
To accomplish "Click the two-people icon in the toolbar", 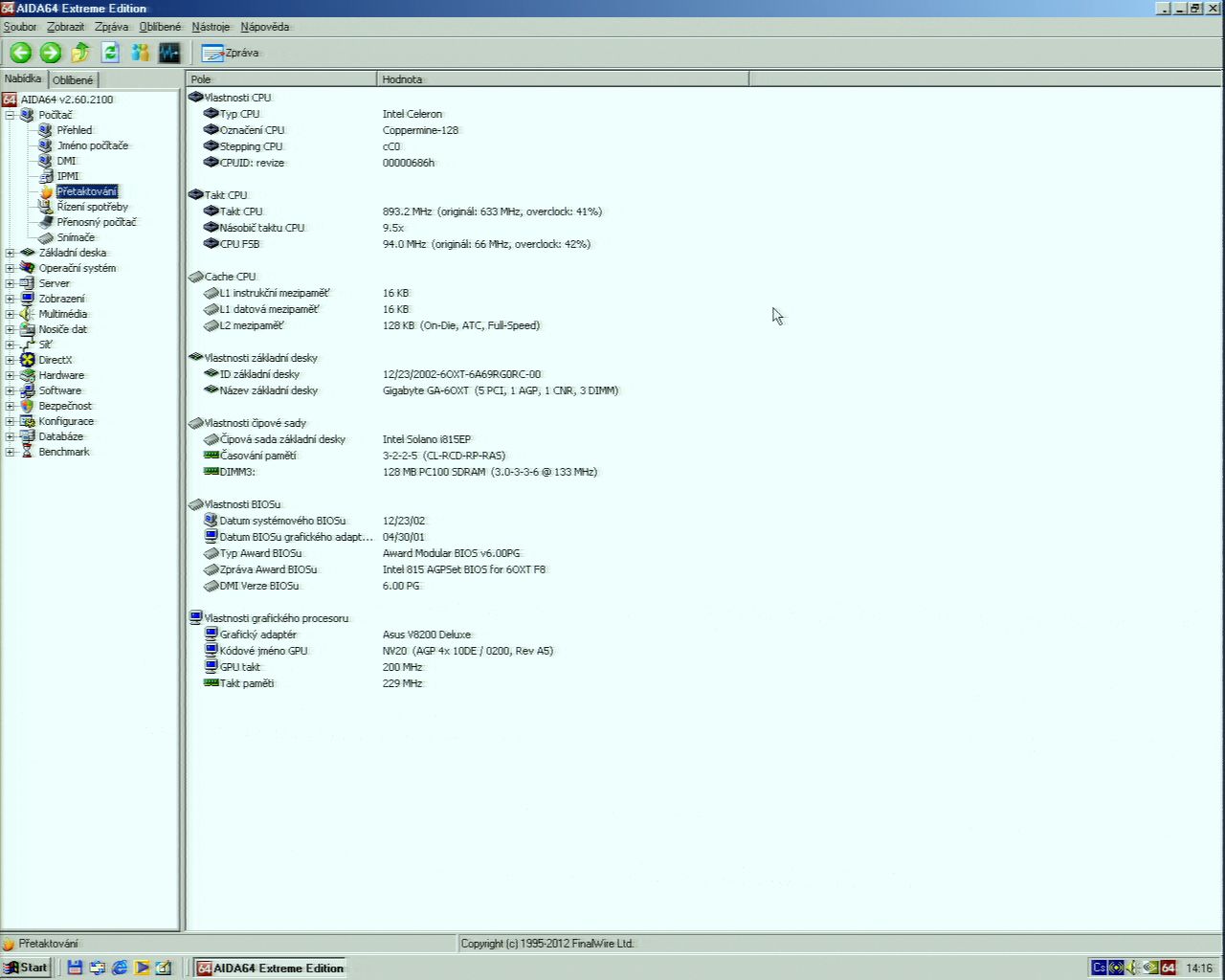I will coord(140,53).
